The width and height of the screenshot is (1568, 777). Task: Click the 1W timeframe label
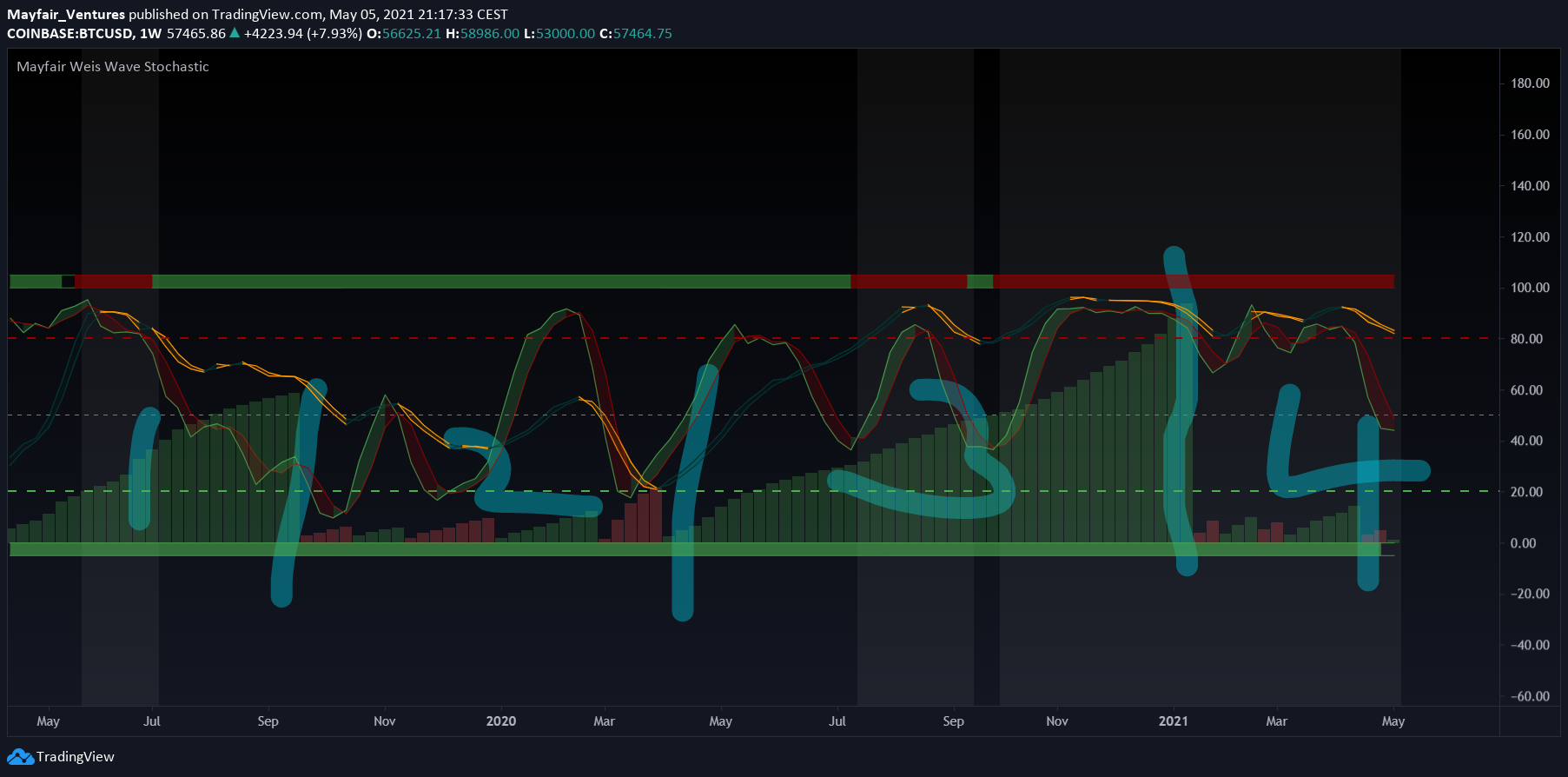(x=151, y=34)
